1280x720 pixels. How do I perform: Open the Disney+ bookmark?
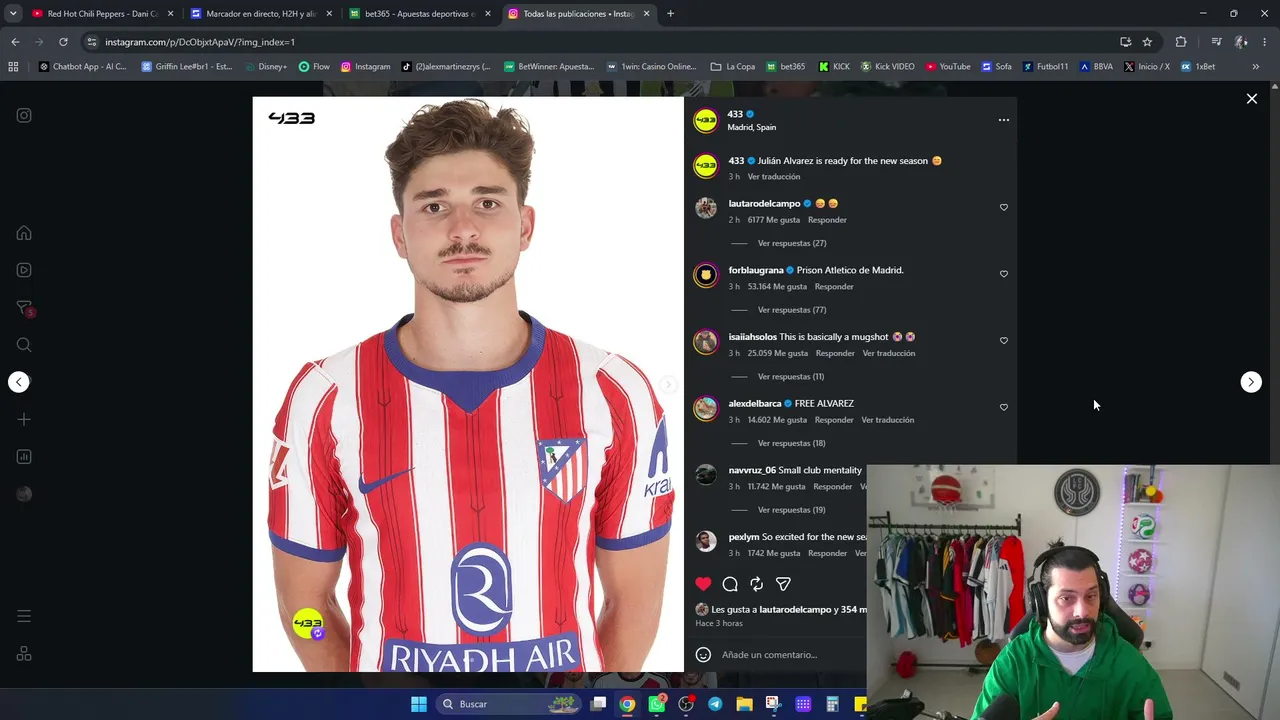coord(264,67)
